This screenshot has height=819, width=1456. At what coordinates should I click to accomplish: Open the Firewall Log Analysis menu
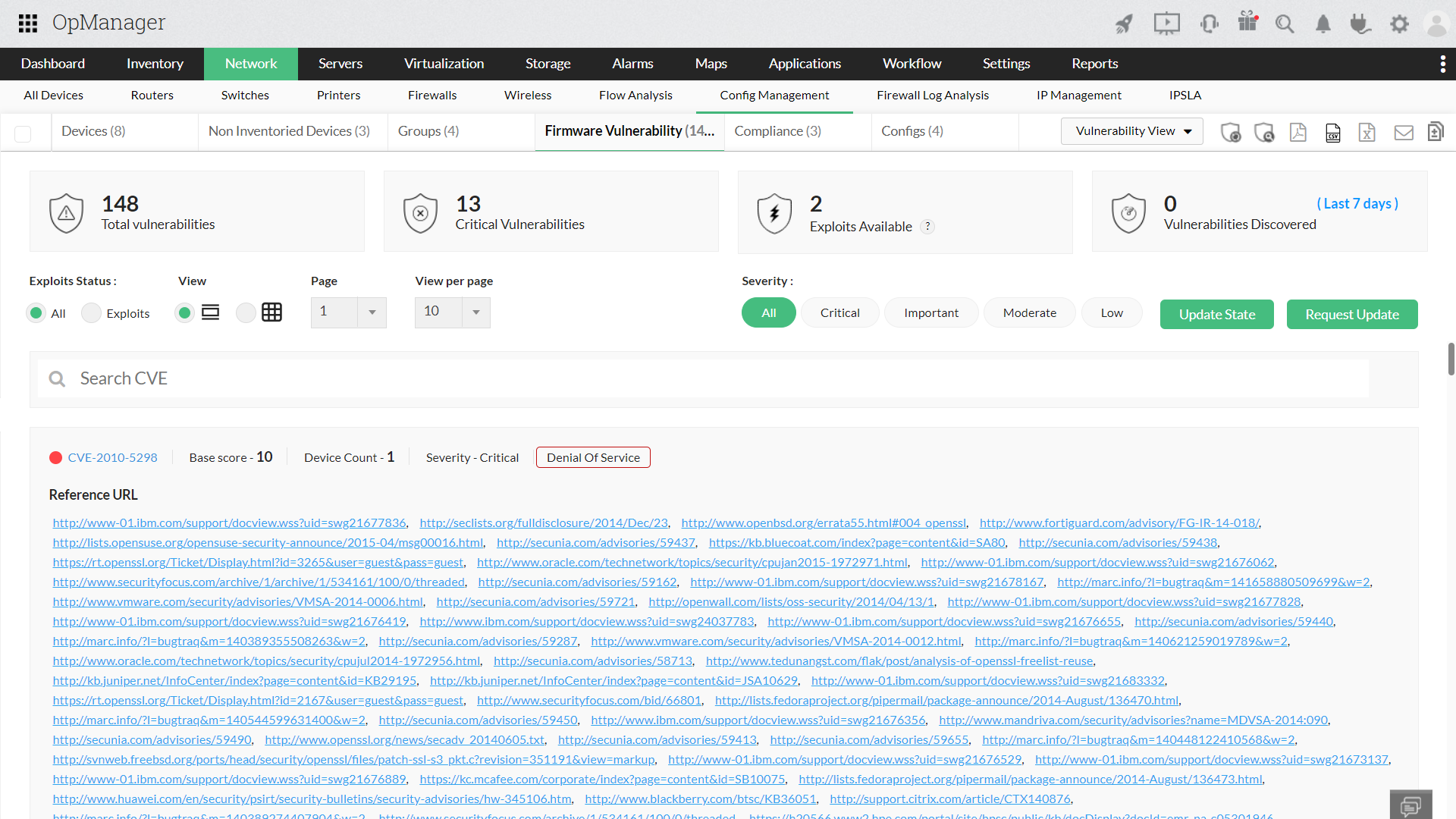coord(933,95)
